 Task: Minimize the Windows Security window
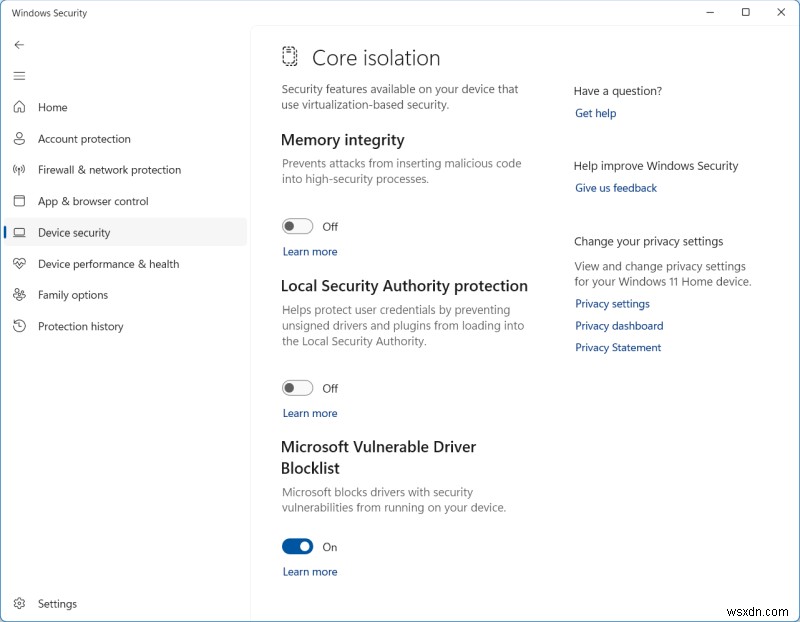tap(710, 12)
